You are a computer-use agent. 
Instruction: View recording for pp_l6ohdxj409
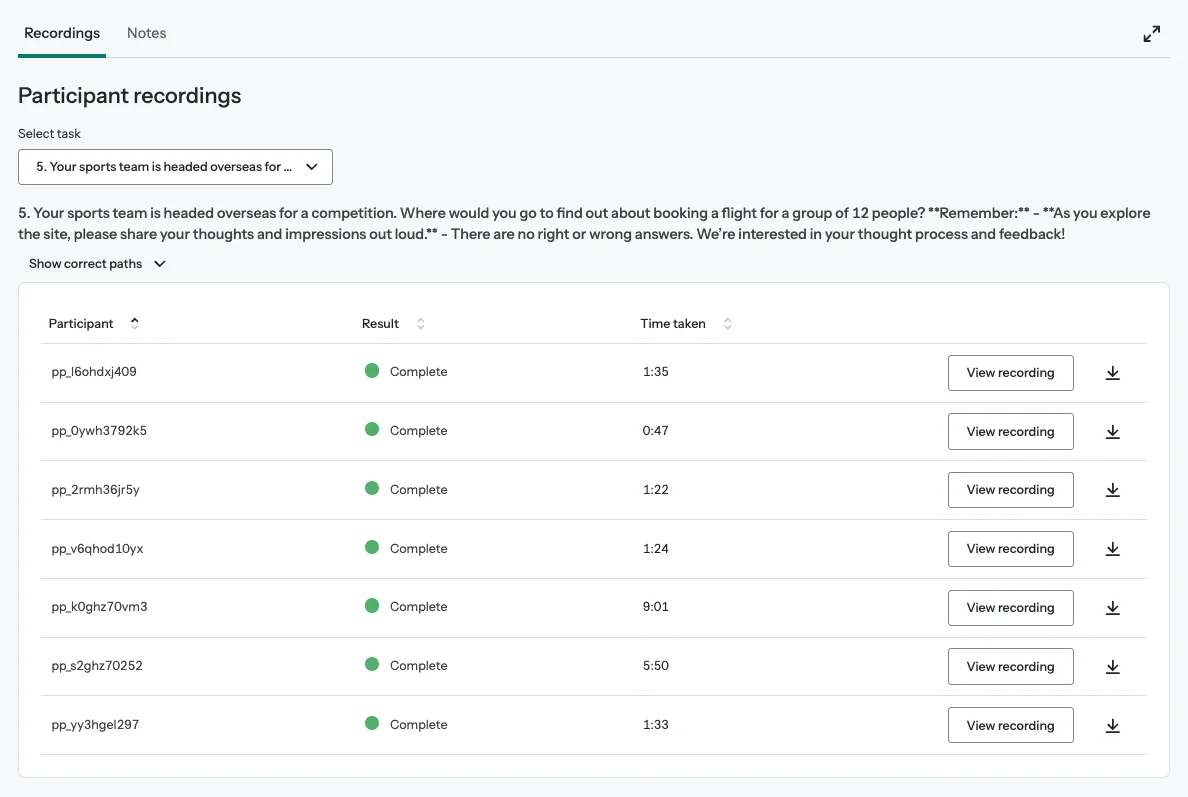1010,373
